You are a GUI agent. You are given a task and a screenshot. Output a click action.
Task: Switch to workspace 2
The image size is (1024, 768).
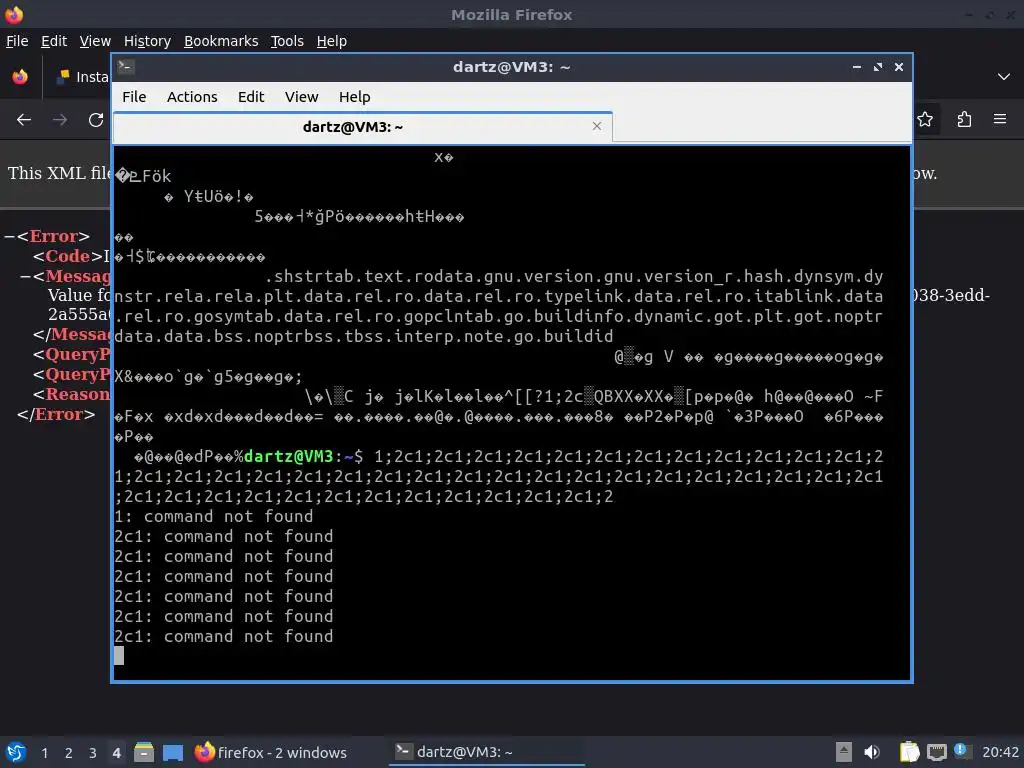[x=69, y=753]
